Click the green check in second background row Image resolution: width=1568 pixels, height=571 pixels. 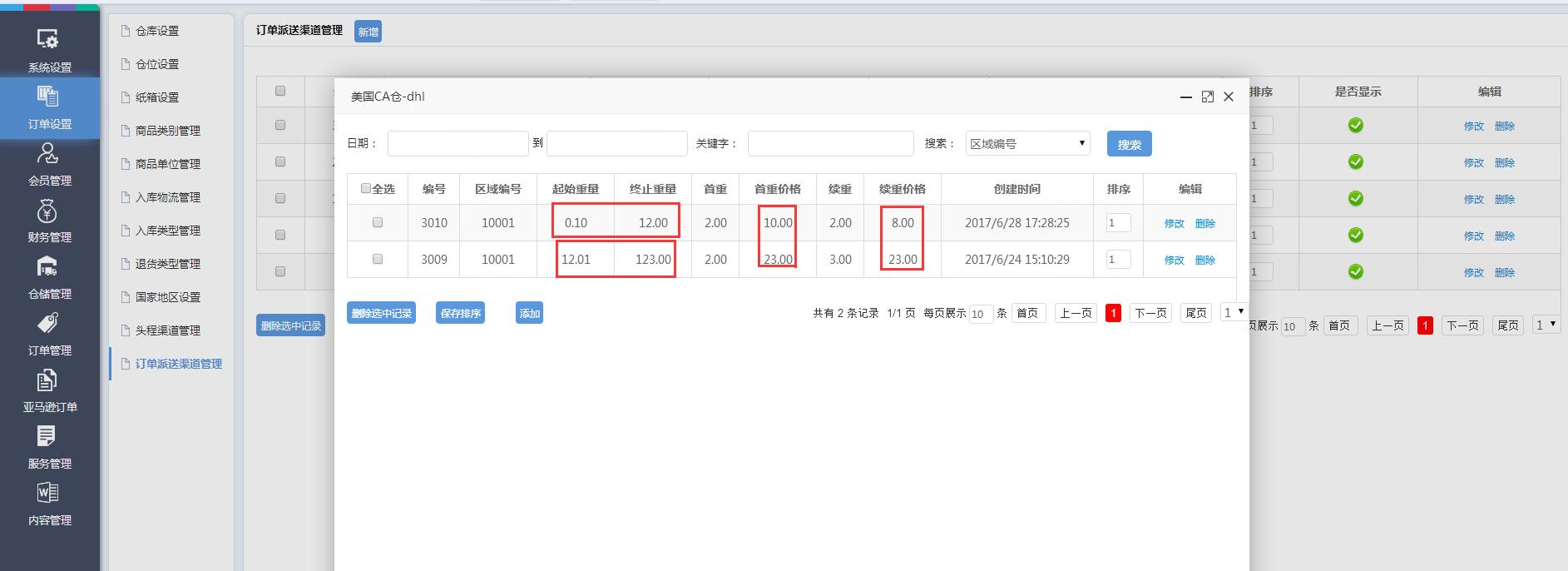point(1356,161)
